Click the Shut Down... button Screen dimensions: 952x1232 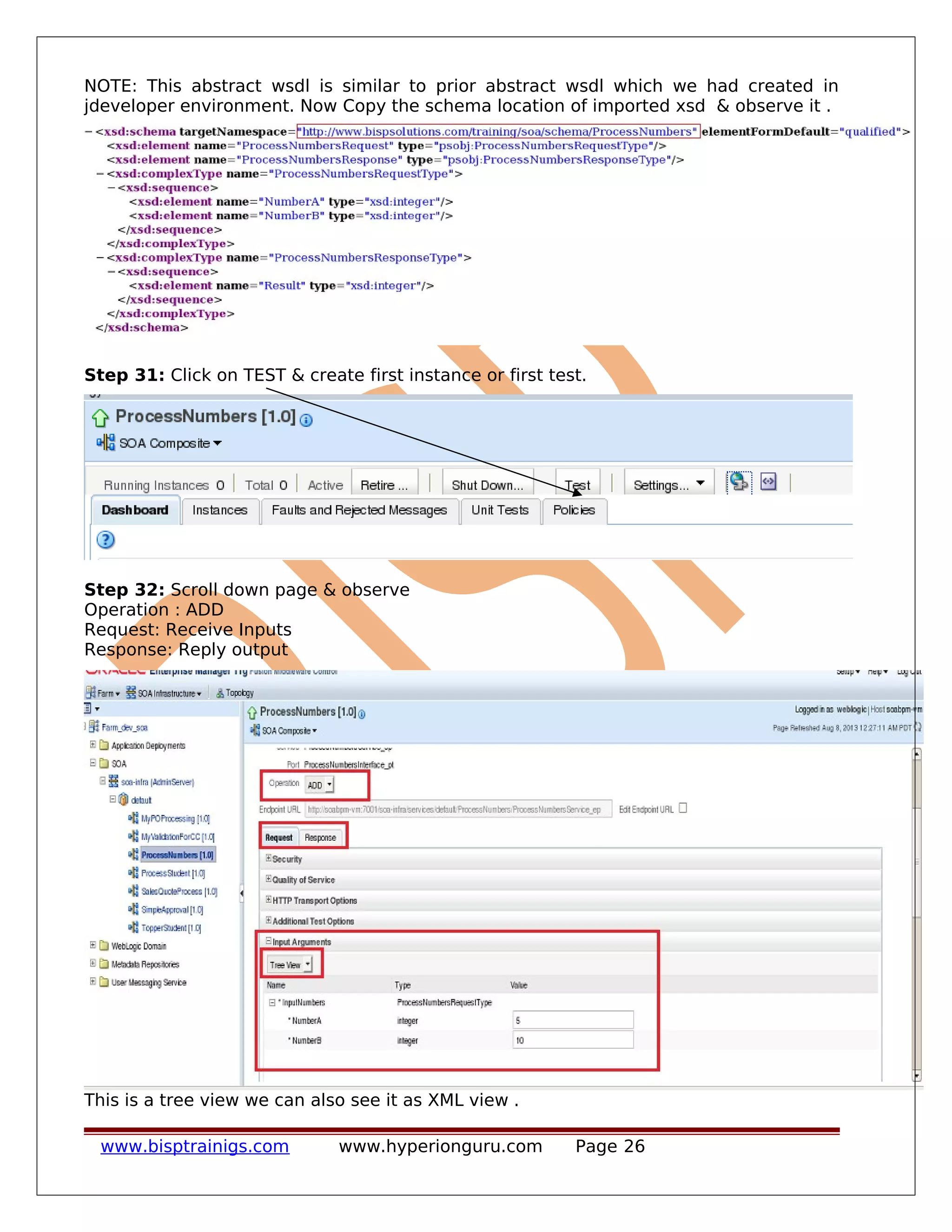pyautogui.click(x=488, y=484)
